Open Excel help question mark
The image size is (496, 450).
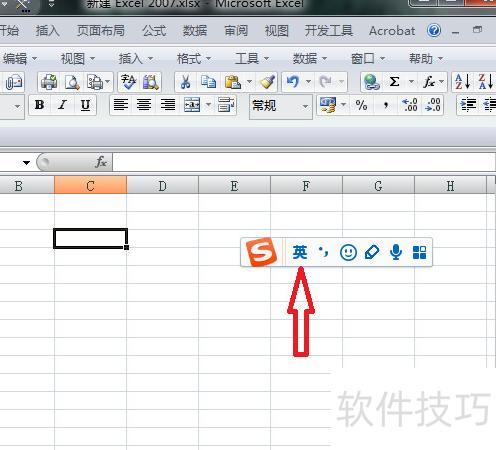pos(434,31)
